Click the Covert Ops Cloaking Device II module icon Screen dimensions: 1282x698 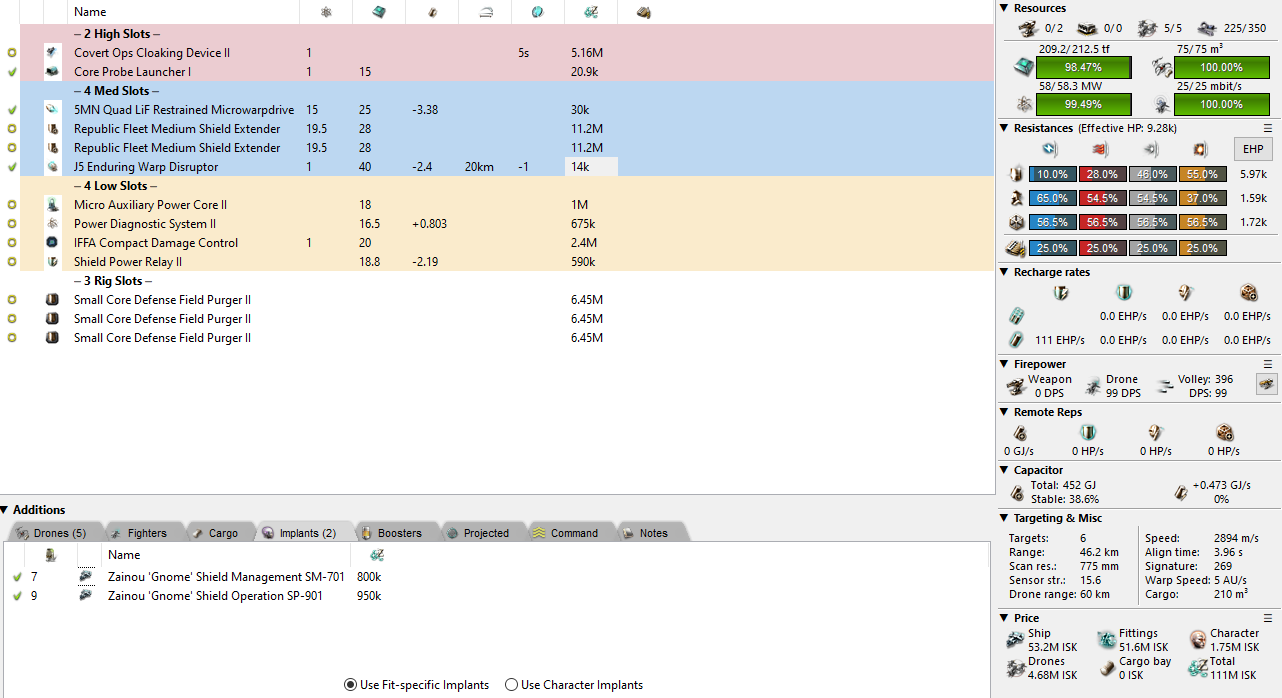pos(53,52)
